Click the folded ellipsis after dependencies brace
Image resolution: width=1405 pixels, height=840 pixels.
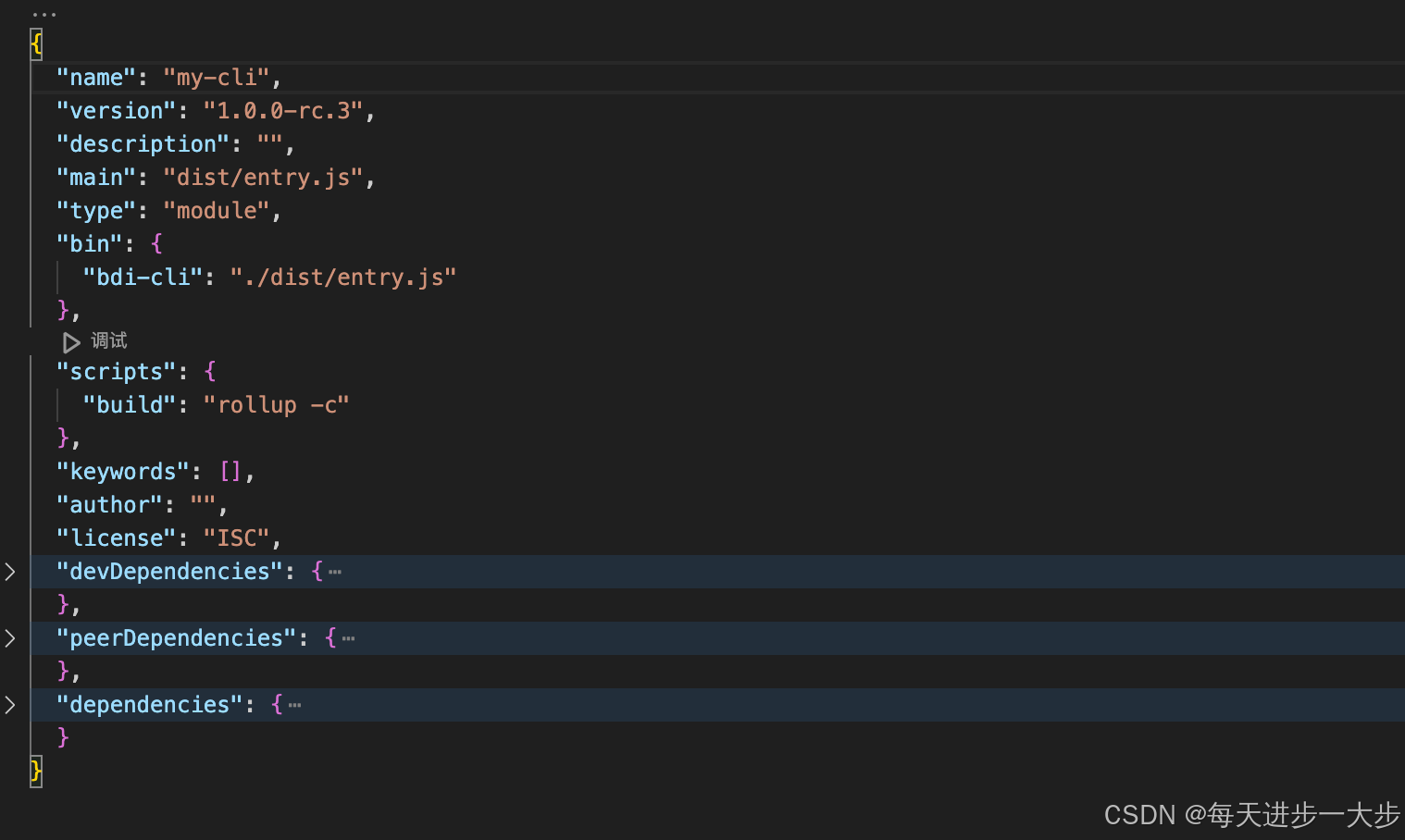tap(294, 705)
